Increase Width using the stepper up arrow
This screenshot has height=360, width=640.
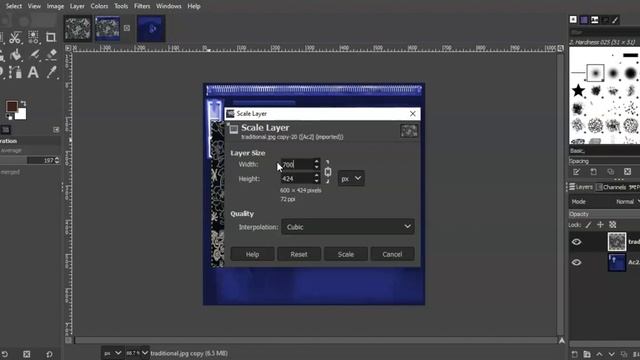pyautogui.click(x=316, y=161)
